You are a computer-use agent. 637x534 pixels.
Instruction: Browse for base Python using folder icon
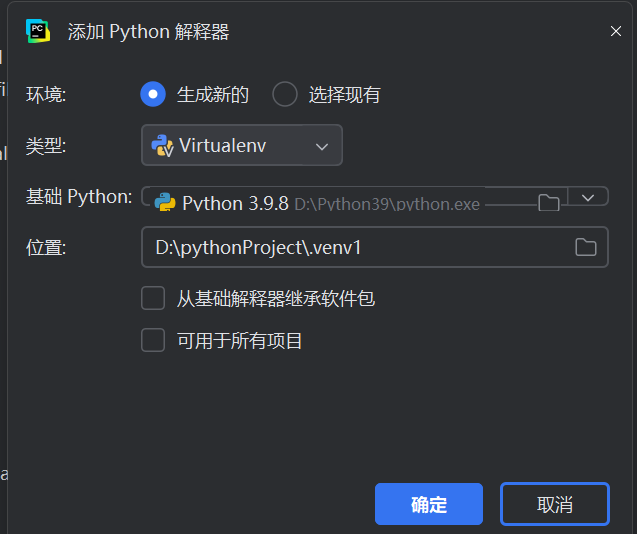tap(549, 202)
